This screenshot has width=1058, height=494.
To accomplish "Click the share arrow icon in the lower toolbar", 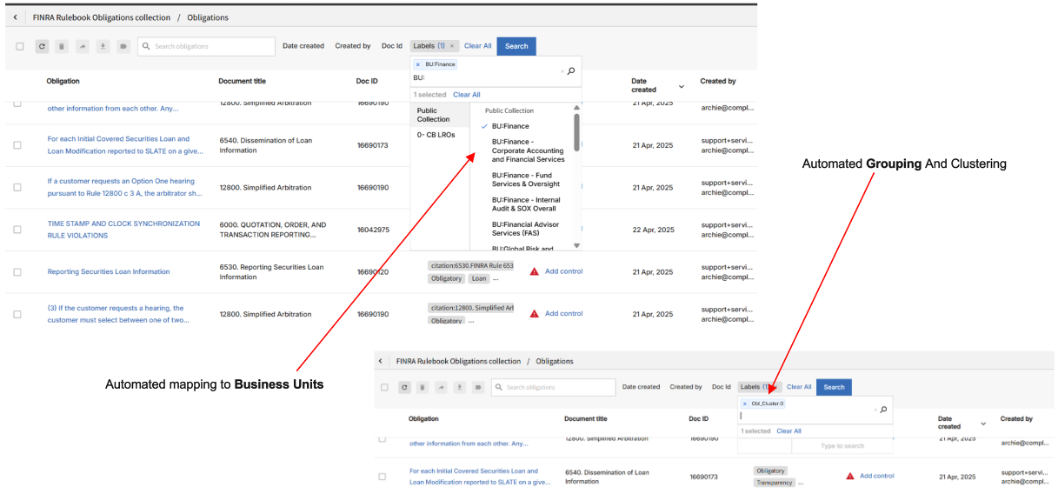I will pyautogui.click(x=441, y=387).
